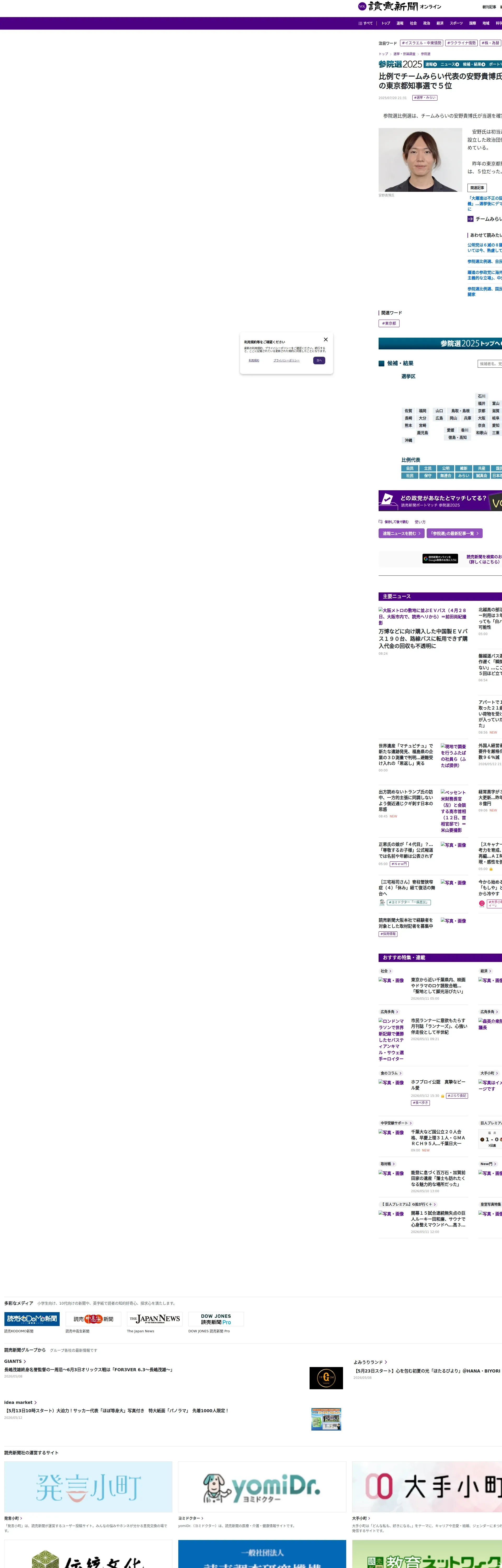Click the 候補・結果 tab in header
Image resolution: width=502 pixels, height=1568 pixels.
click(474, 65)
